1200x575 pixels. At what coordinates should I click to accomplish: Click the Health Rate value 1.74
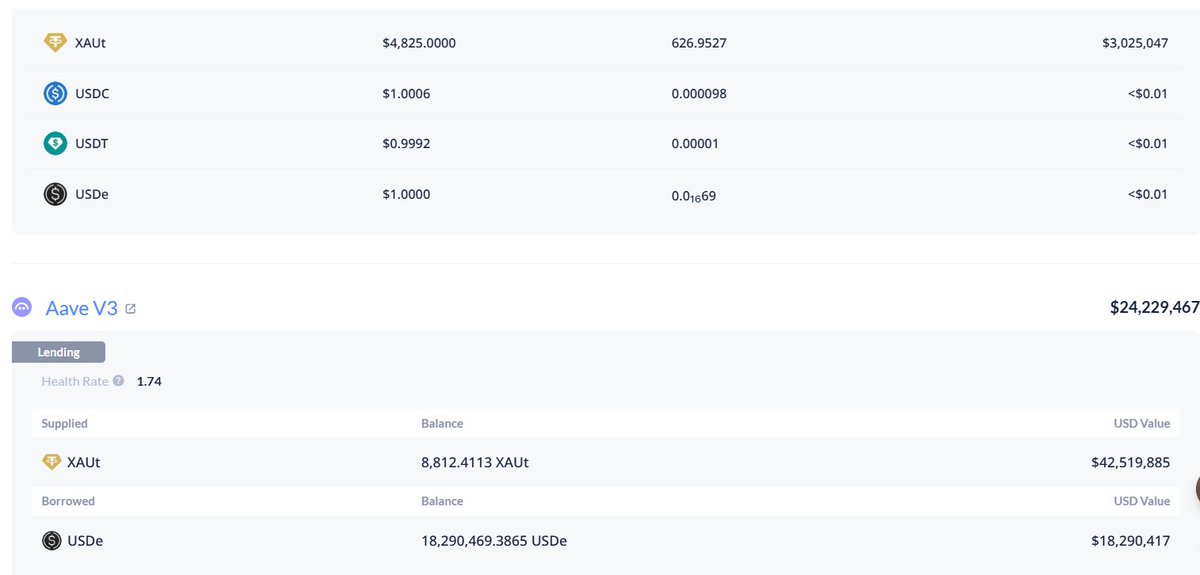coord(149,381)
